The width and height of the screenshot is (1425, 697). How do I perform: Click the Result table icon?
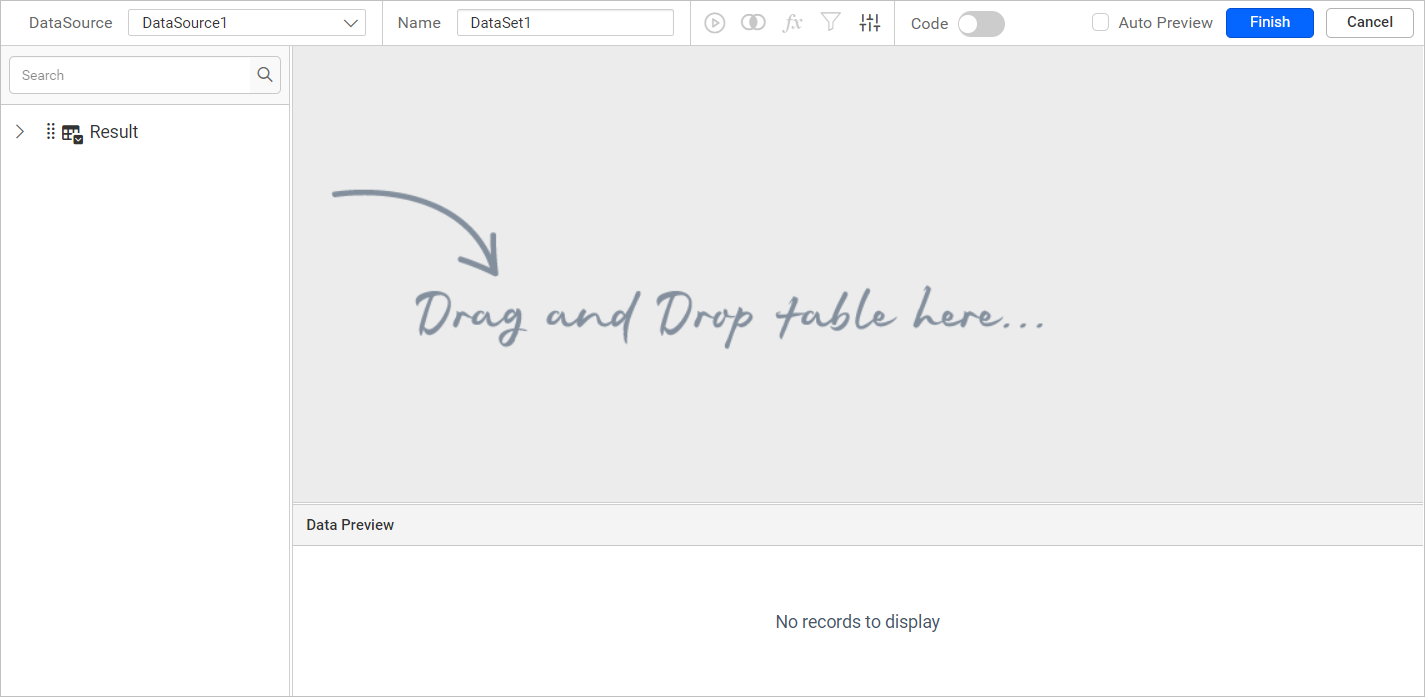click(72, 133)
